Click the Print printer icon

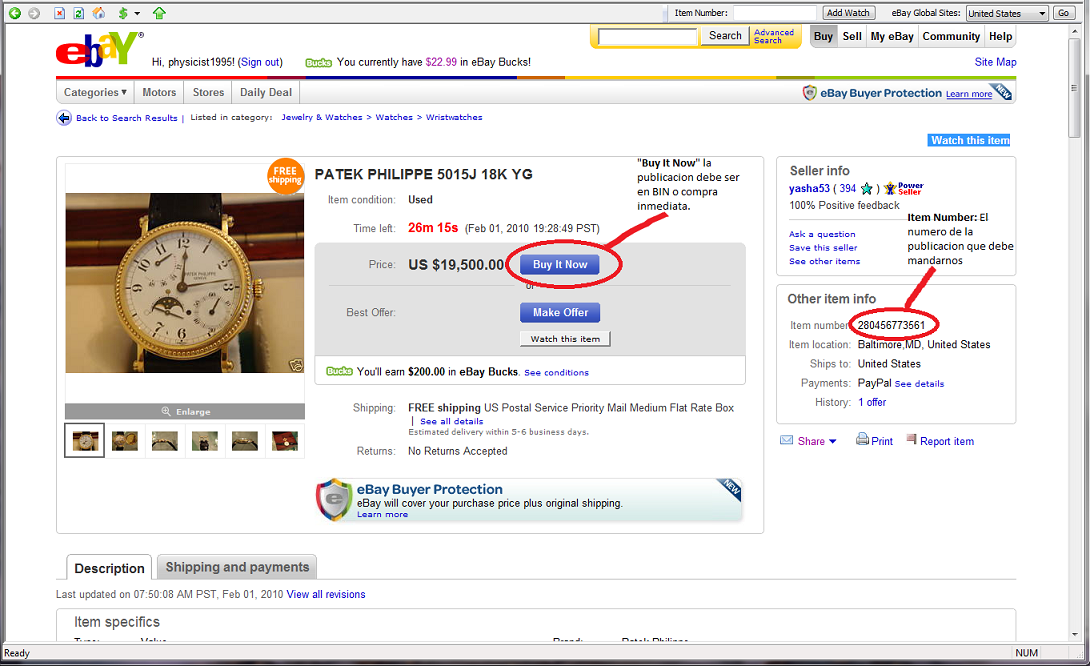point(862,439)
